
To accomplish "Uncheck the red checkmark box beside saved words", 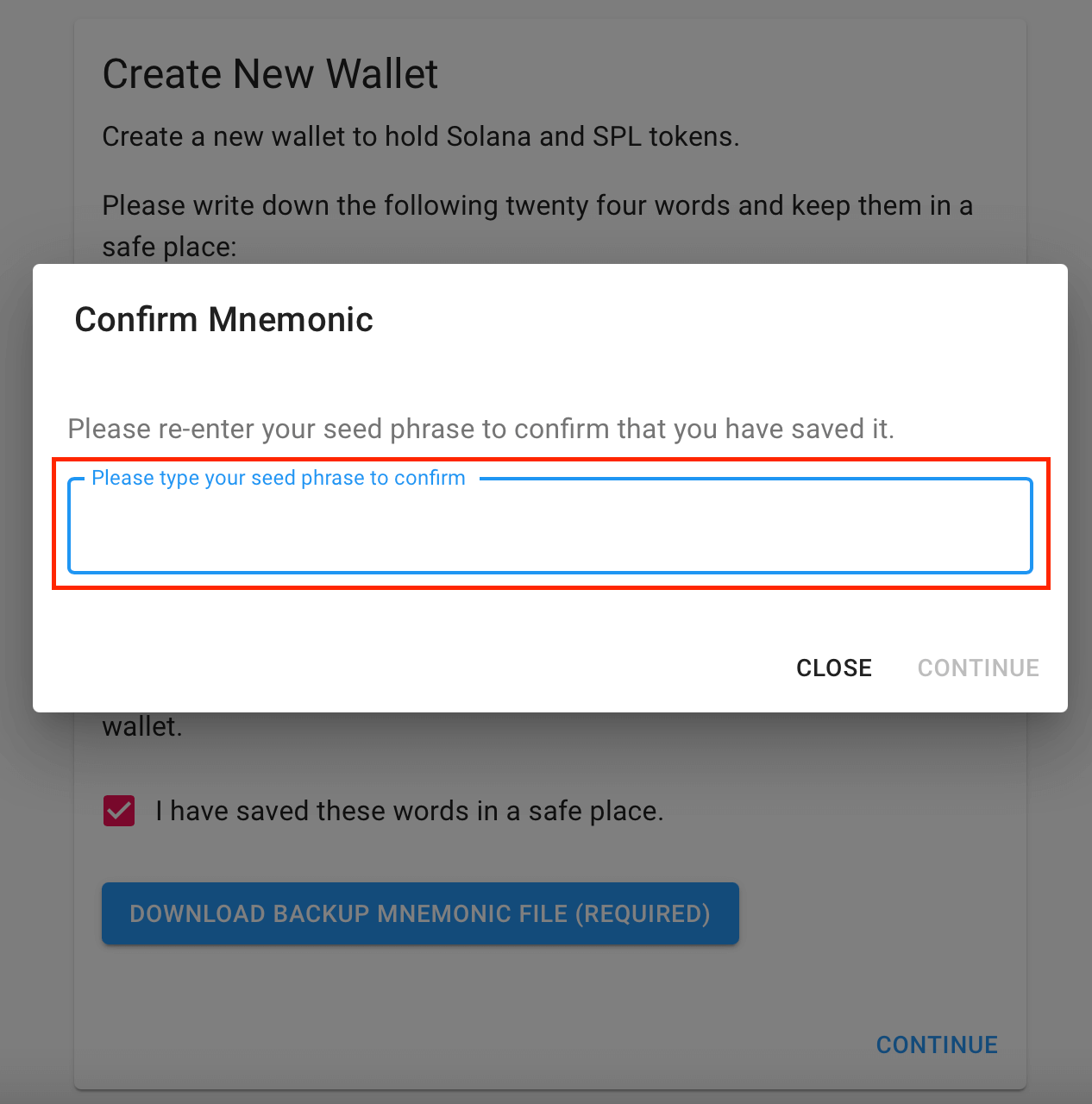I will (x=119, y=811).
